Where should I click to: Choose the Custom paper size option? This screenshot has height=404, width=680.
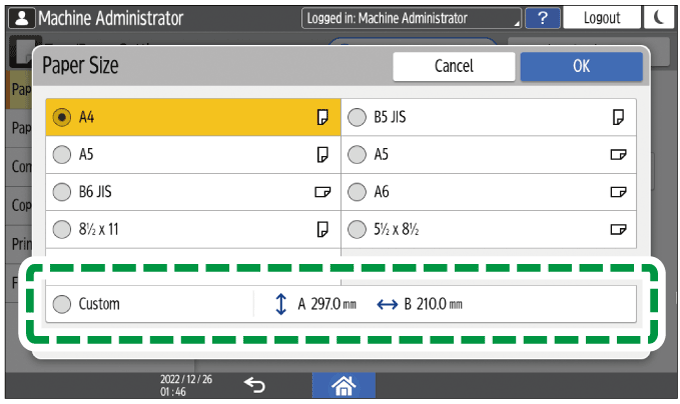[x=62, y=304]
